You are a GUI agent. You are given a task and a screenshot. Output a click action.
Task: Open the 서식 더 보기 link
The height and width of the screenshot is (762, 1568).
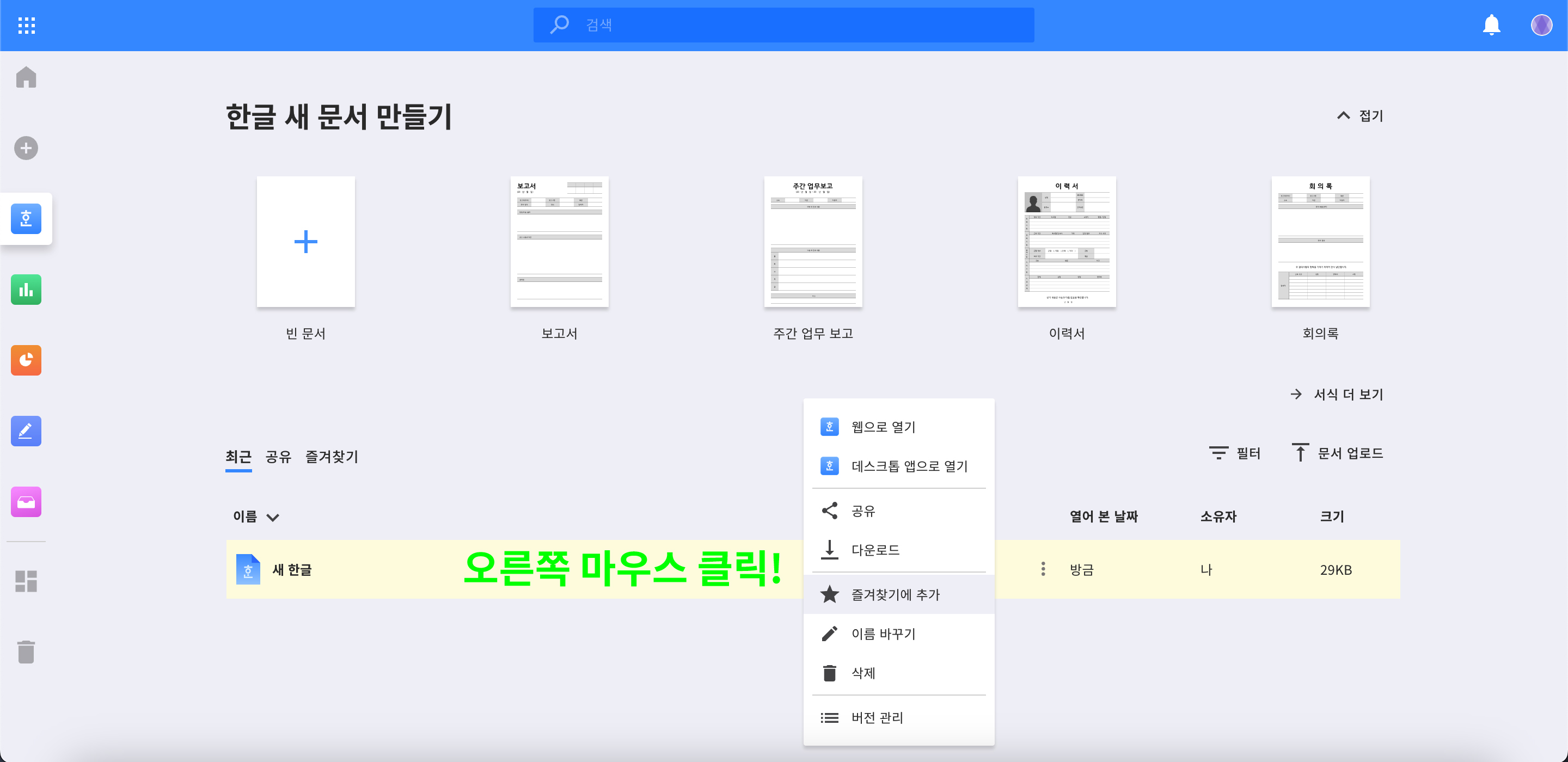(x=1337, y=394)
